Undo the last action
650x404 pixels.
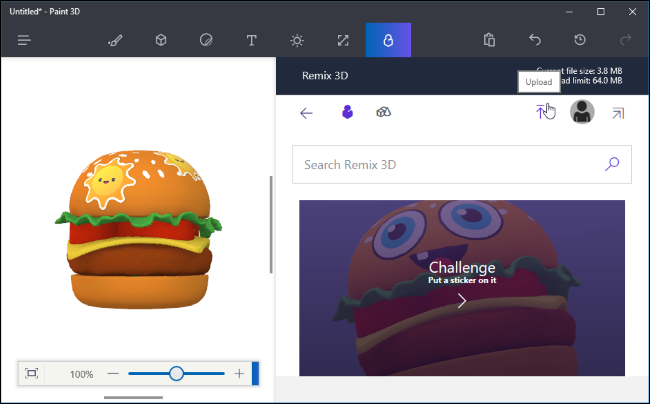pyautogui.click(x=535, y=40)
